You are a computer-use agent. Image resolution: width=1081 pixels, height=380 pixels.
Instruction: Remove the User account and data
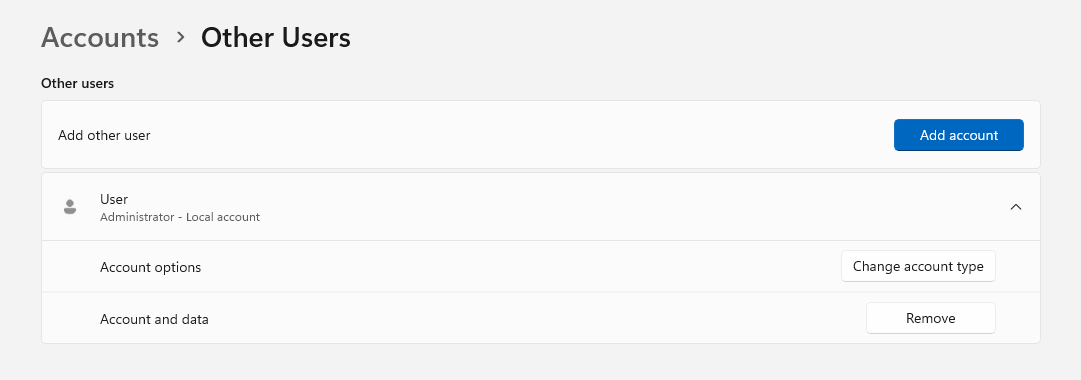(930, 318)
